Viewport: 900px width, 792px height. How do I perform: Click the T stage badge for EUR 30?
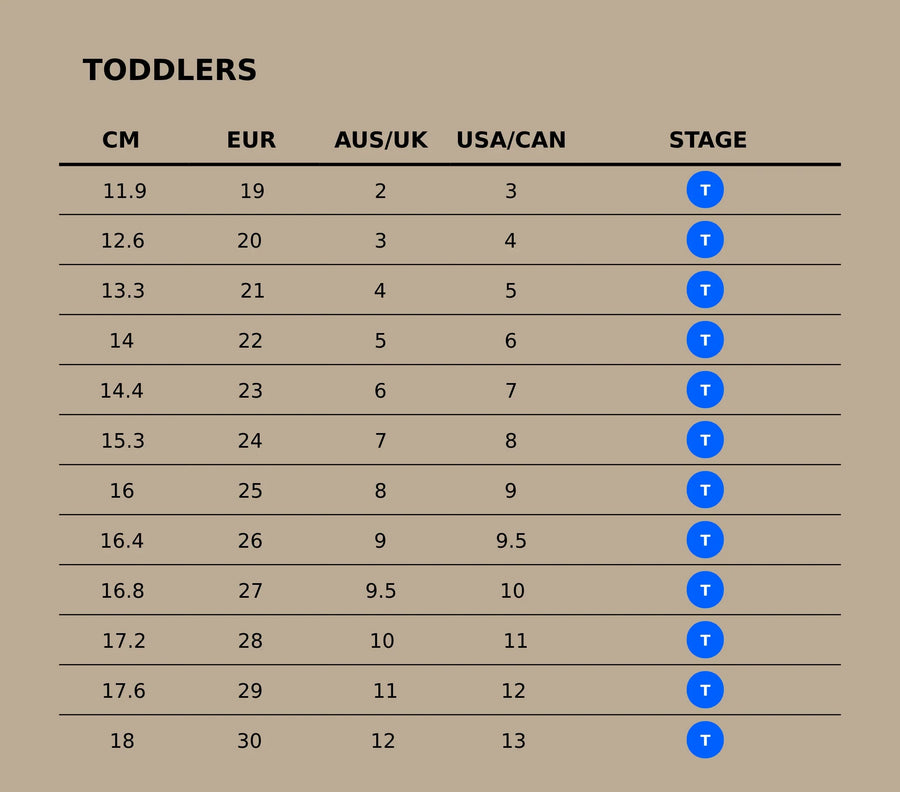coord(705,740)
